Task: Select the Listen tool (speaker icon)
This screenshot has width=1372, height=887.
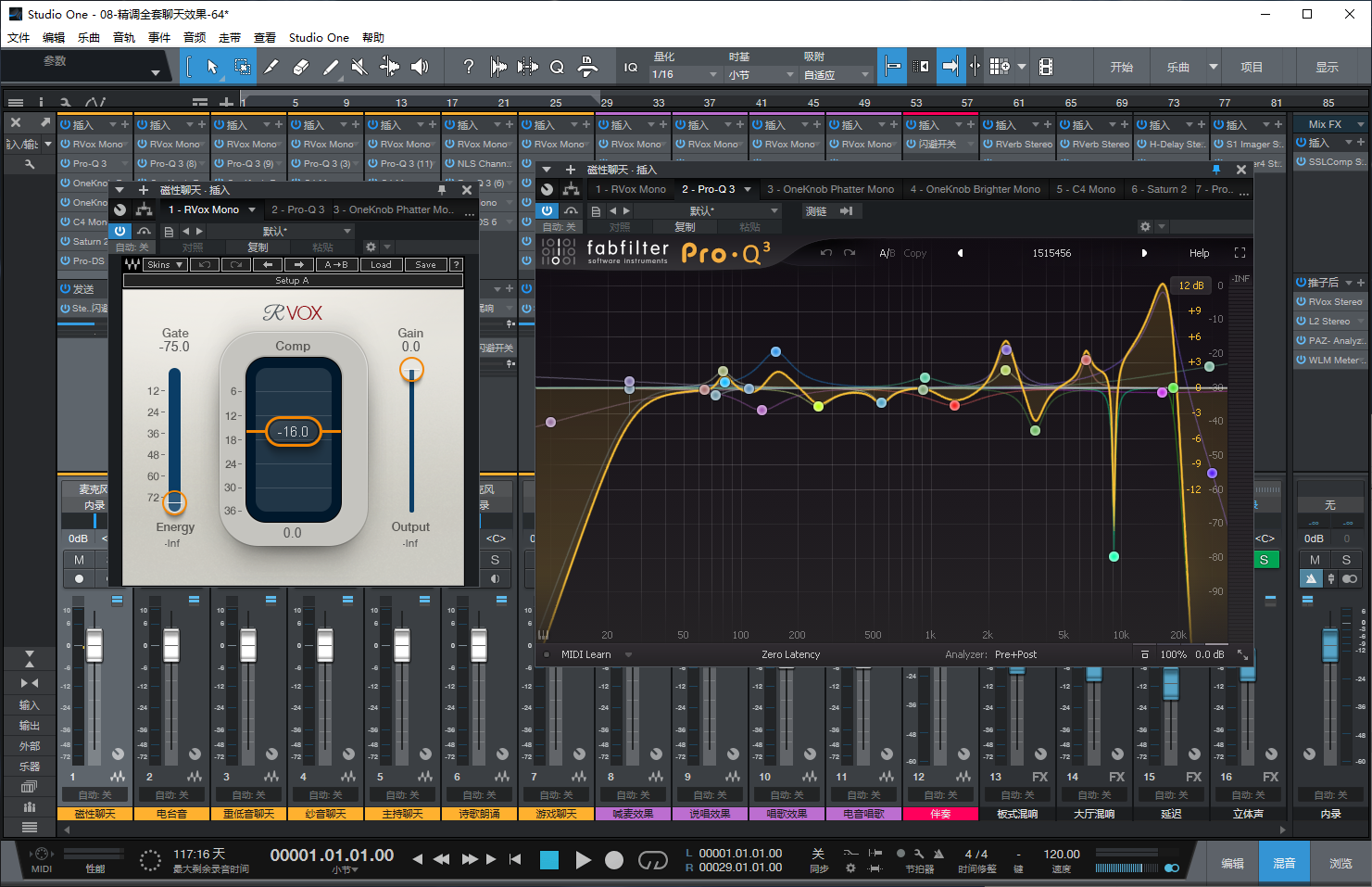Action: (420, 66)
